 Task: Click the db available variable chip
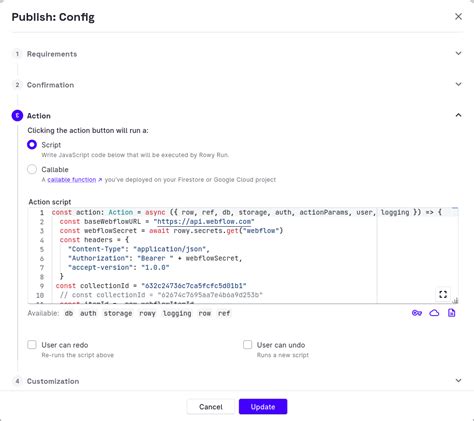[x=69, y=313]
